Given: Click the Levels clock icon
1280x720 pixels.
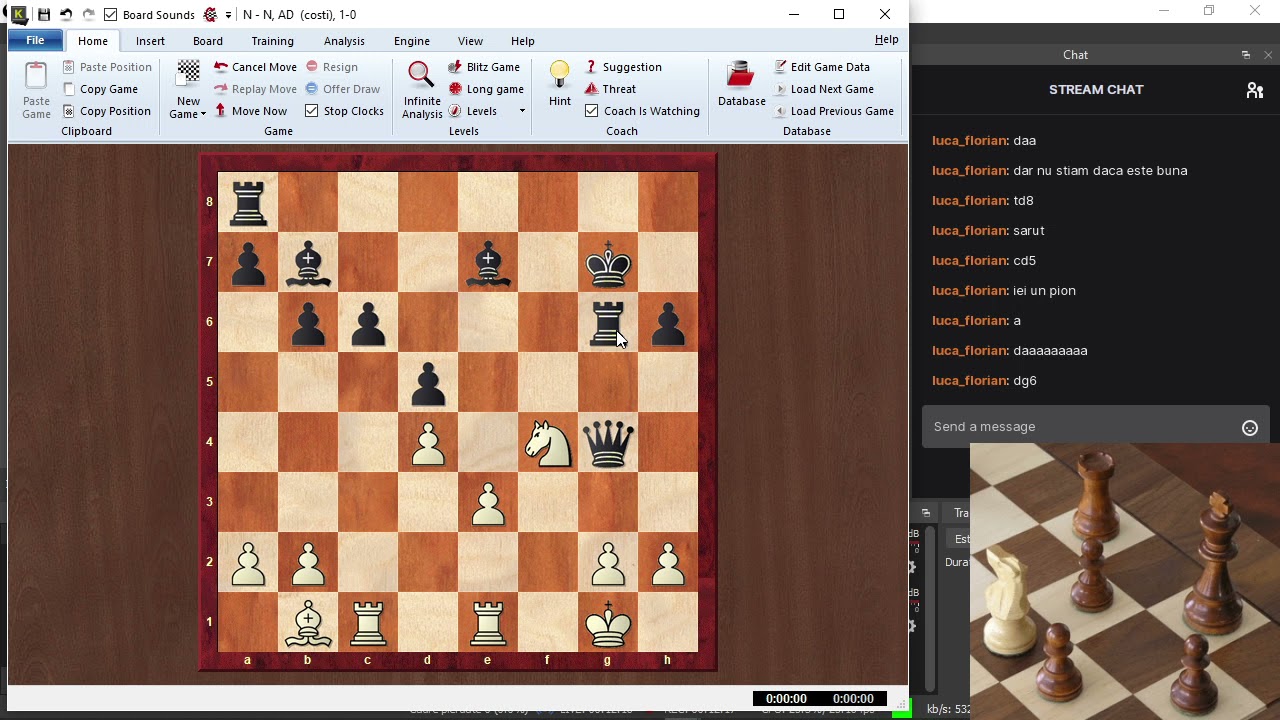Looking at the screenshot, I should [455, 111].
